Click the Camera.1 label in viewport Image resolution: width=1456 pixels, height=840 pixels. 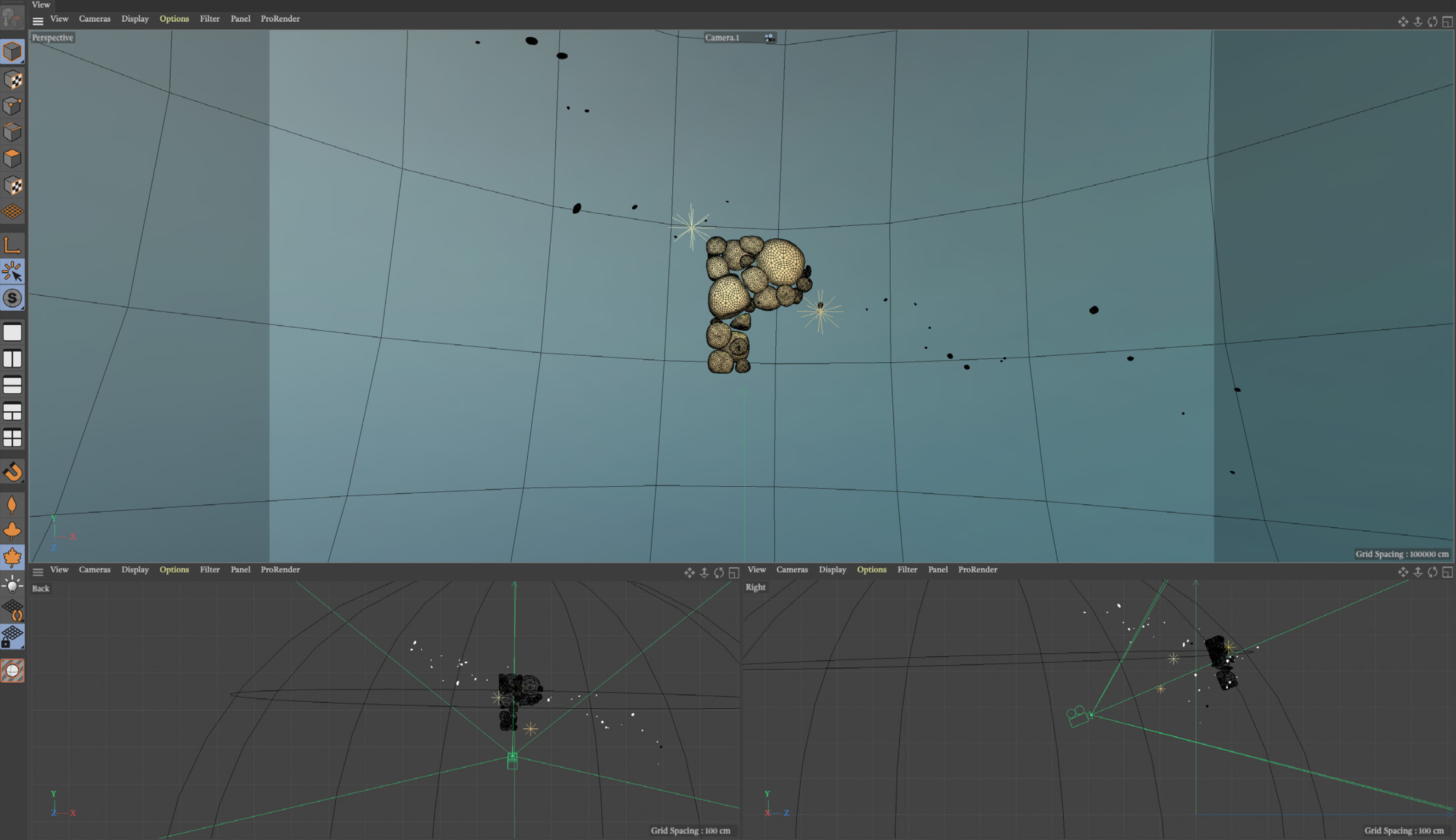coord(722,37)
